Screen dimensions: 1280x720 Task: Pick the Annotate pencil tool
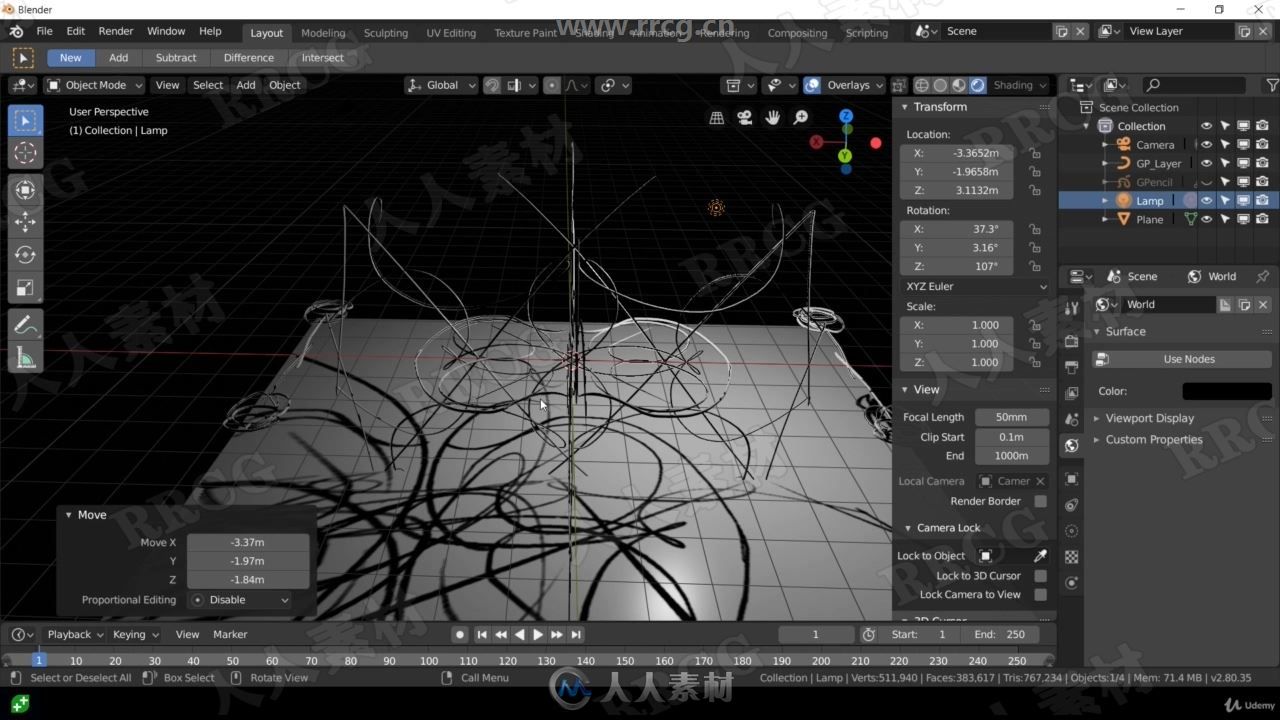(x=26, y=324)
